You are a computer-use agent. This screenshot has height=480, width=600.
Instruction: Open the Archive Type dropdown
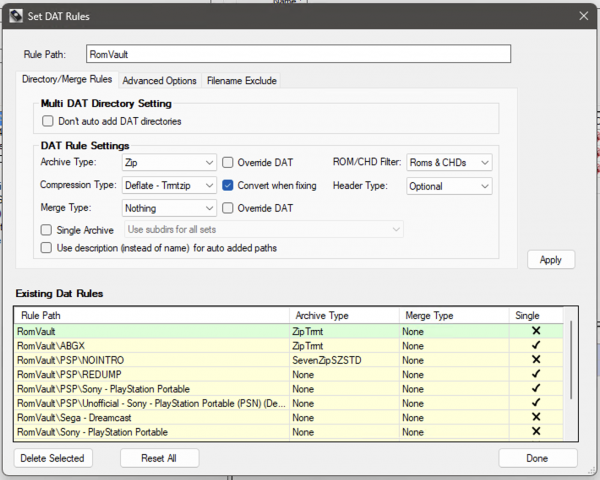click(x=169, y=162)
